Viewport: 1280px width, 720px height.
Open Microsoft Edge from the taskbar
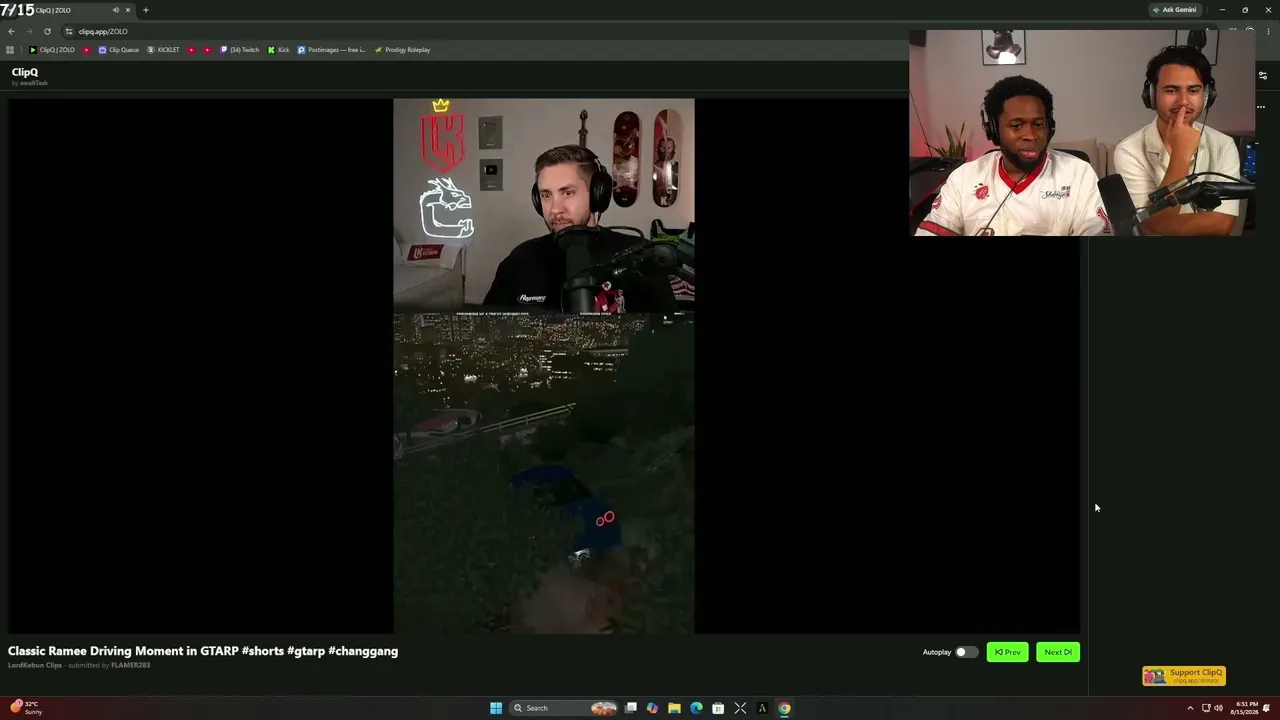point(697,708)
